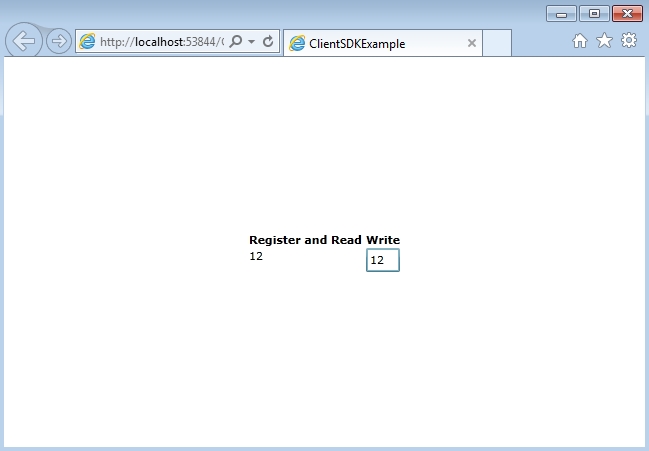The width and height of the screenshot is (649, 451).
Task: Minimize the browser window
Action: pyautogui.click(x=560, y=13)
